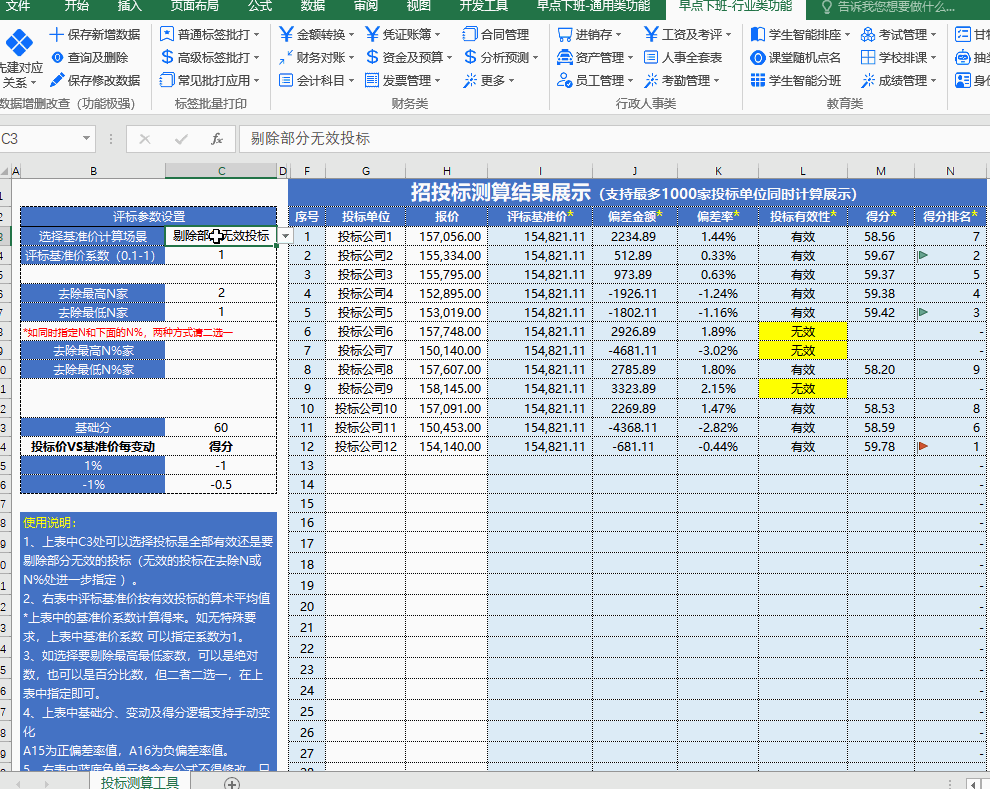Click formula bar showing 剔除部分无效投标
990x789 pixels.
614,138
